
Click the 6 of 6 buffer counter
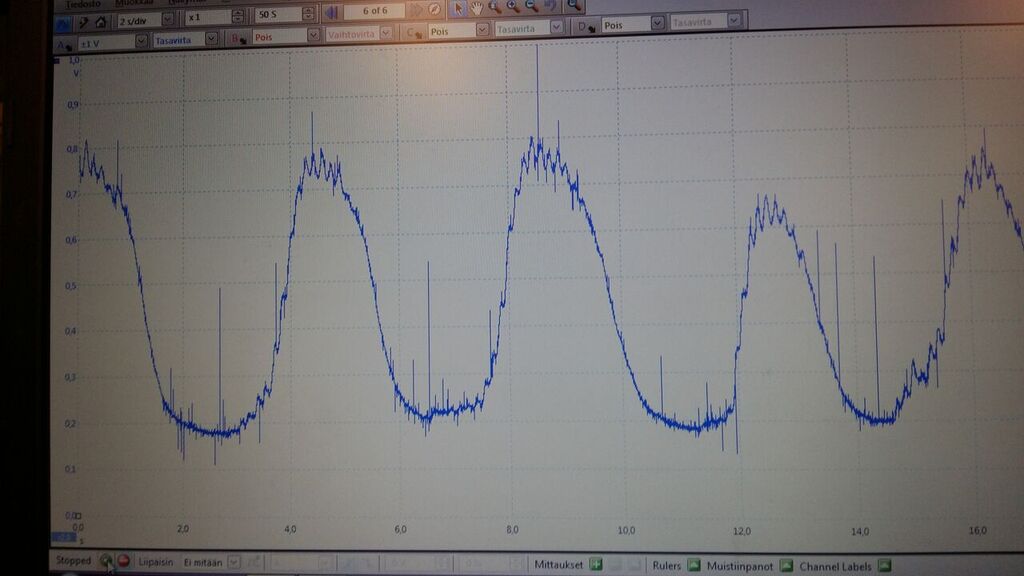click(375, 10)
